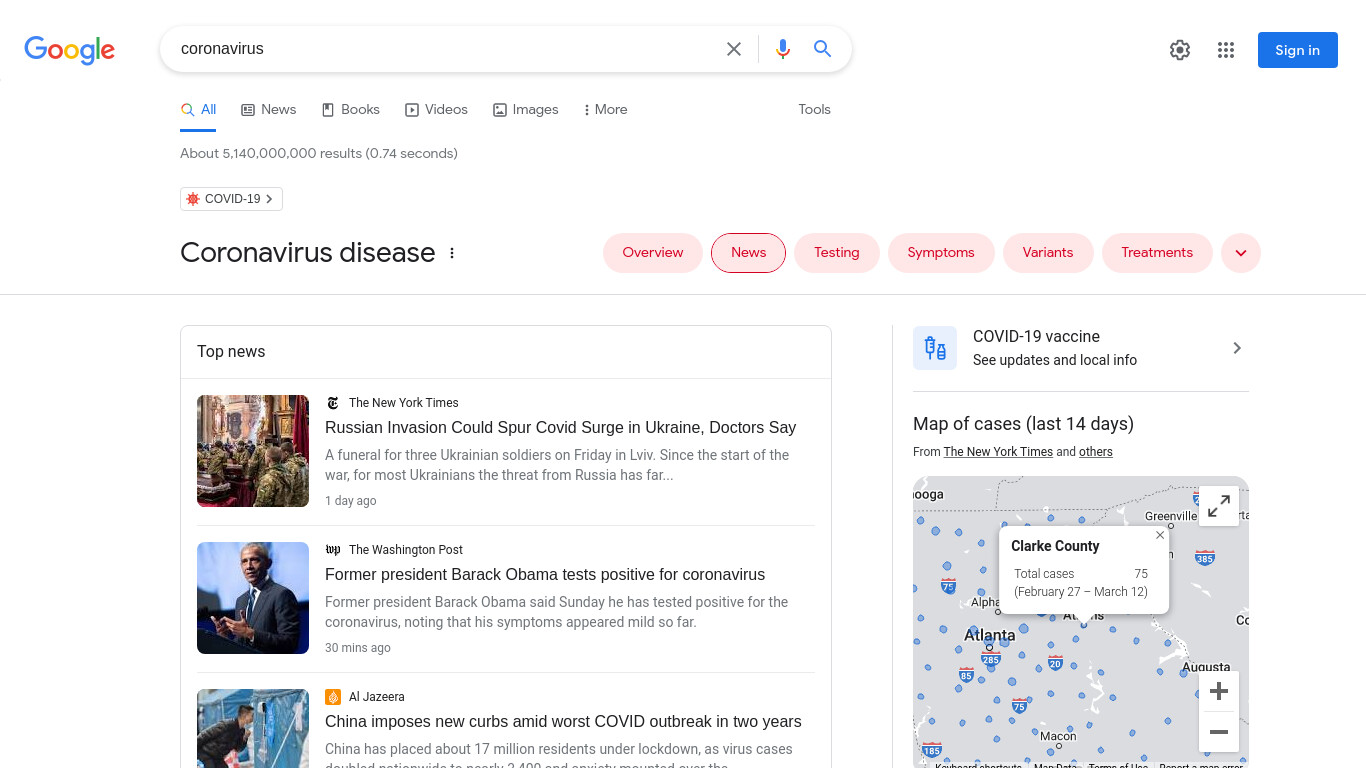Open the three-dot menu beside Coronavirus disease
The image size is (1366, 768).
pos(452,253)
